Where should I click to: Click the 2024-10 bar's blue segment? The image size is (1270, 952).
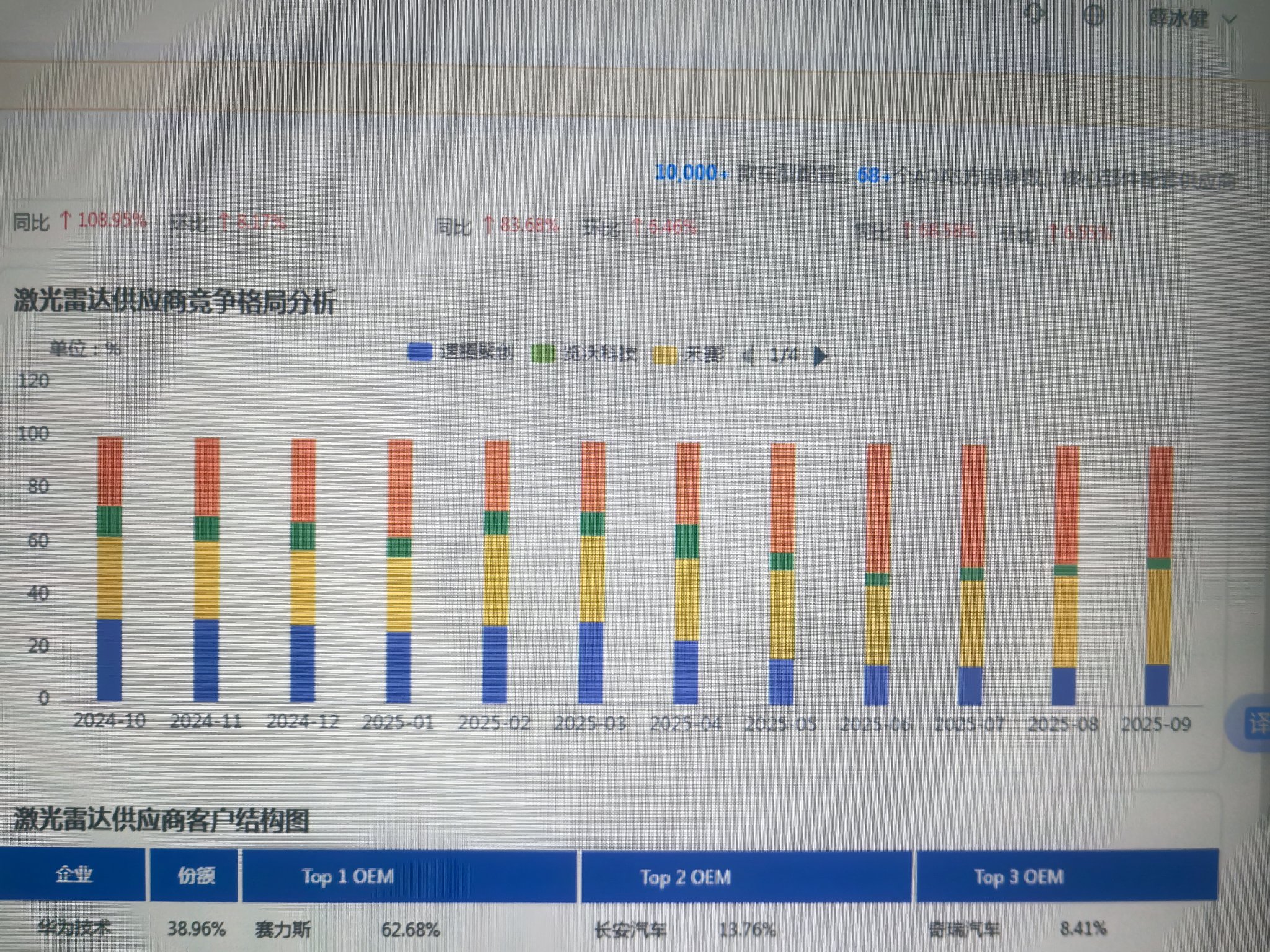click(109, 659)
